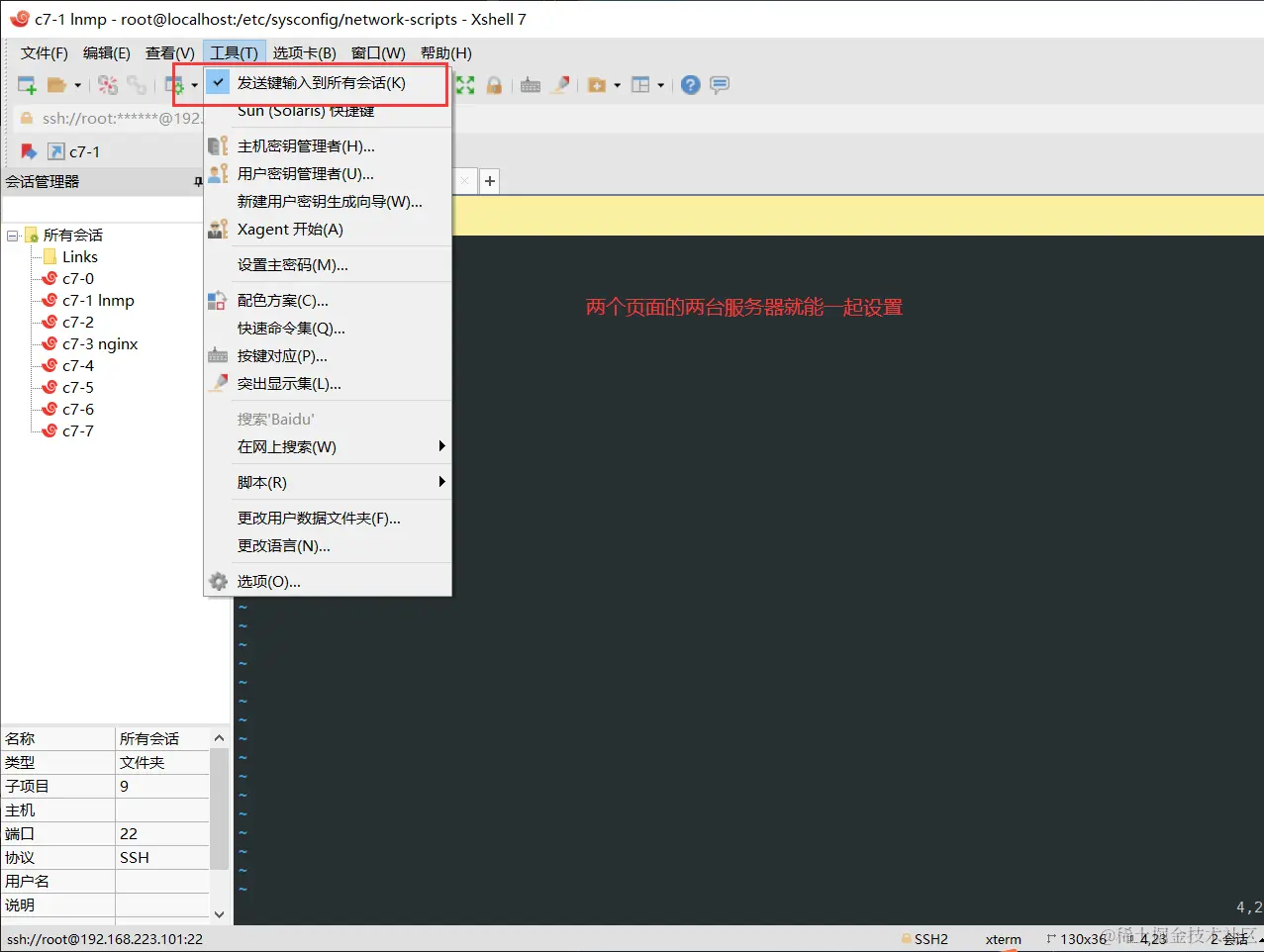Click the window layout toolbar icon

[x=640, y=85]
